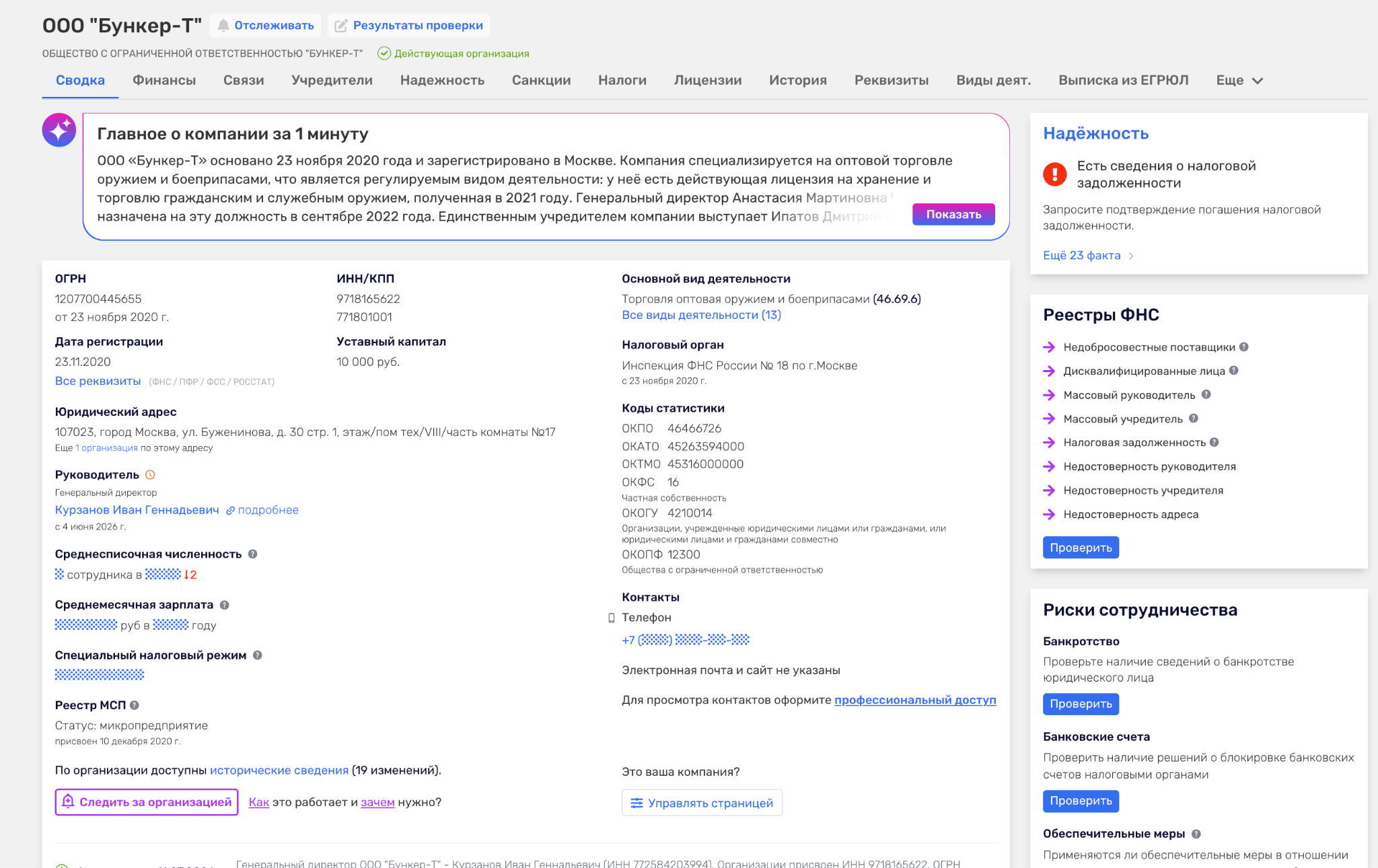
Task: Click the Отслеживать button
Action: tap(266, 26)
